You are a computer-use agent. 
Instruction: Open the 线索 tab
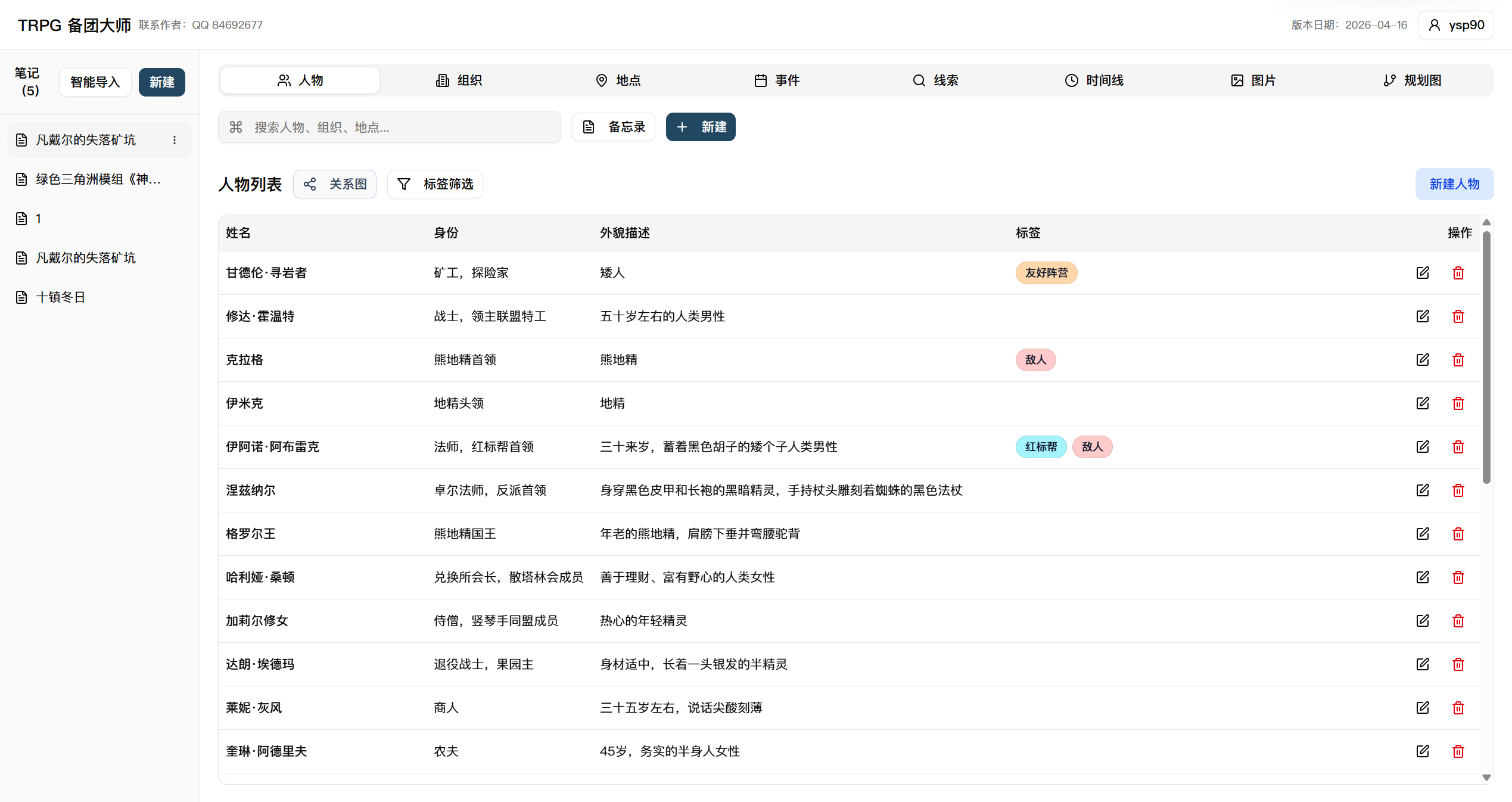pyautogui.click(x=935, y=80)
